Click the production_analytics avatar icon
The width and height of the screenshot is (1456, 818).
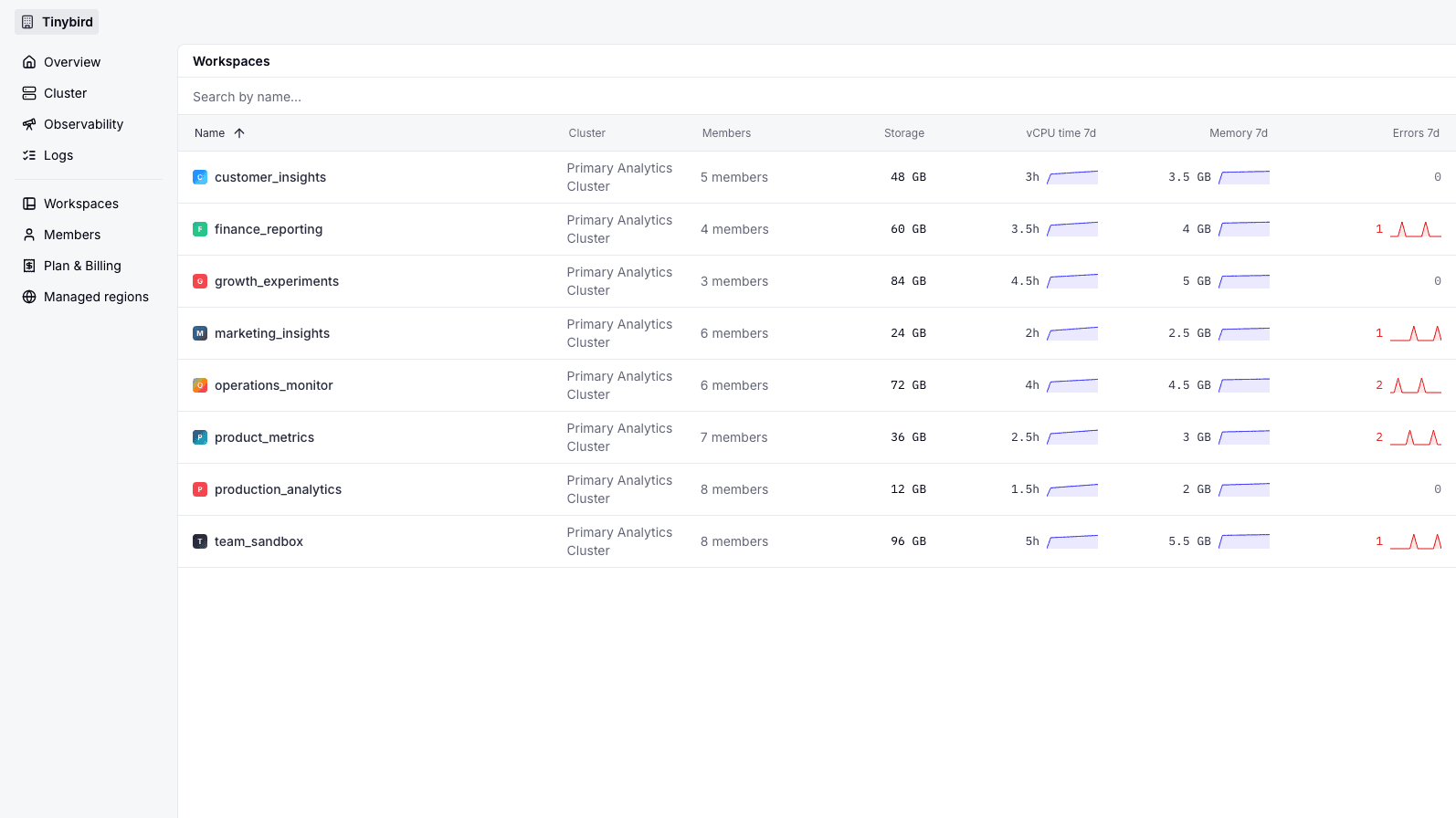tap(200, 489)
